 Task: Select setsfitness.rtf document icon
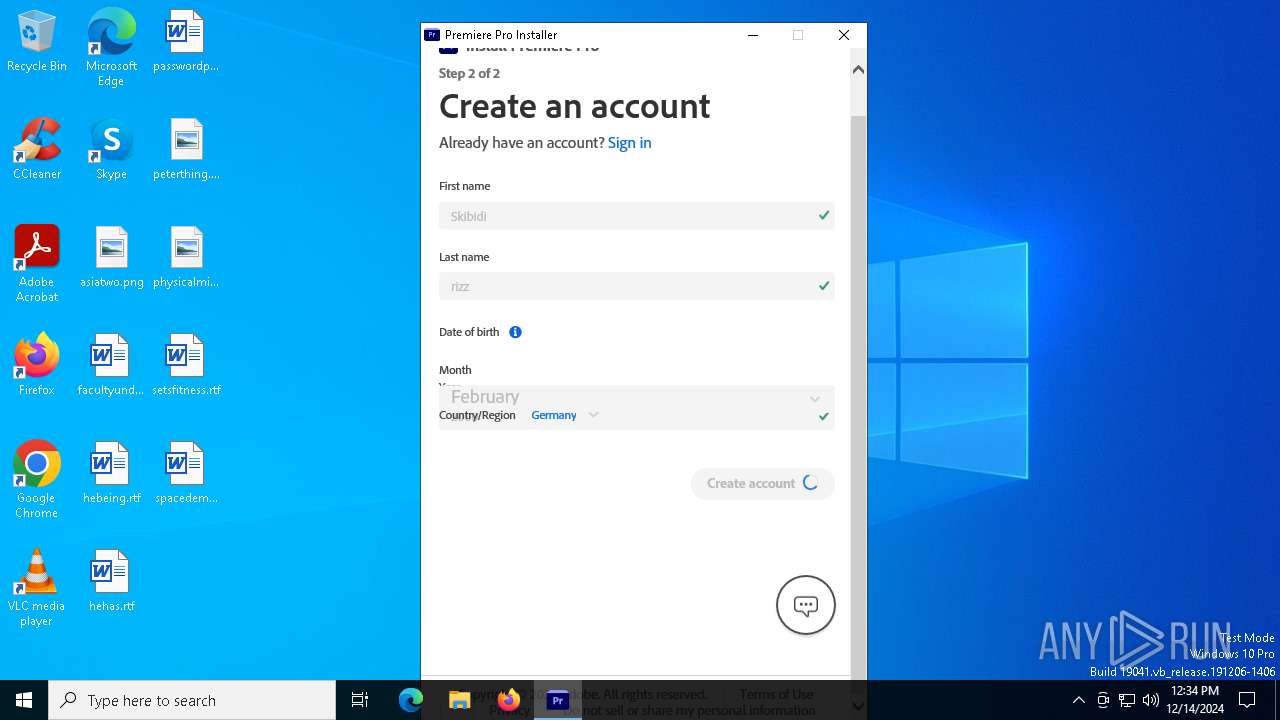click(186, 366)
